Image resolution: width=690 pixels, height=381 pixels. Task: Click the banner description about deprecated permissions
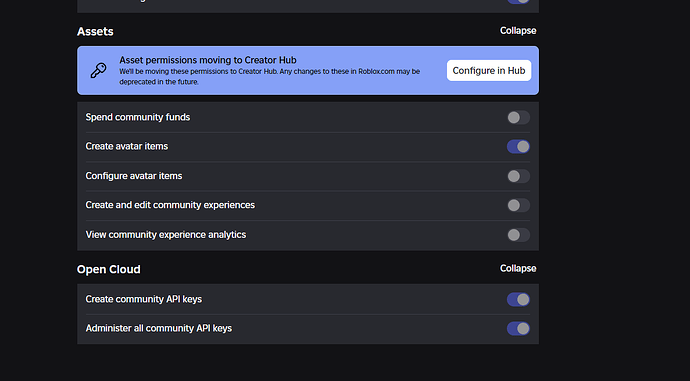pyautogui.click(x=269, y=77)
